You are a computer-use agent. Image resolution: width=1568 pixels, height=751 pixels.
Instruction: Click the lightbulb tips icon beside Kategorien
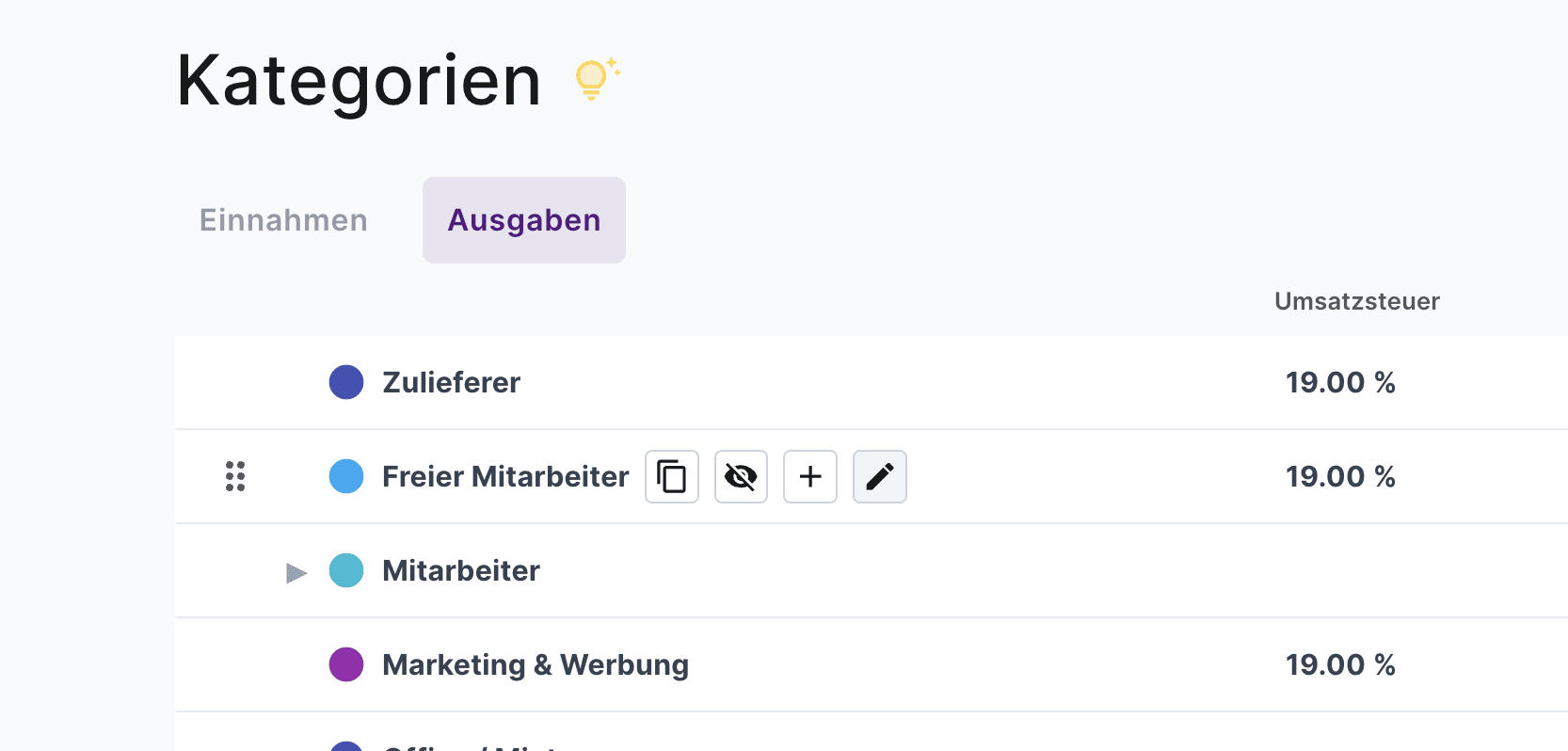[594, 79]
